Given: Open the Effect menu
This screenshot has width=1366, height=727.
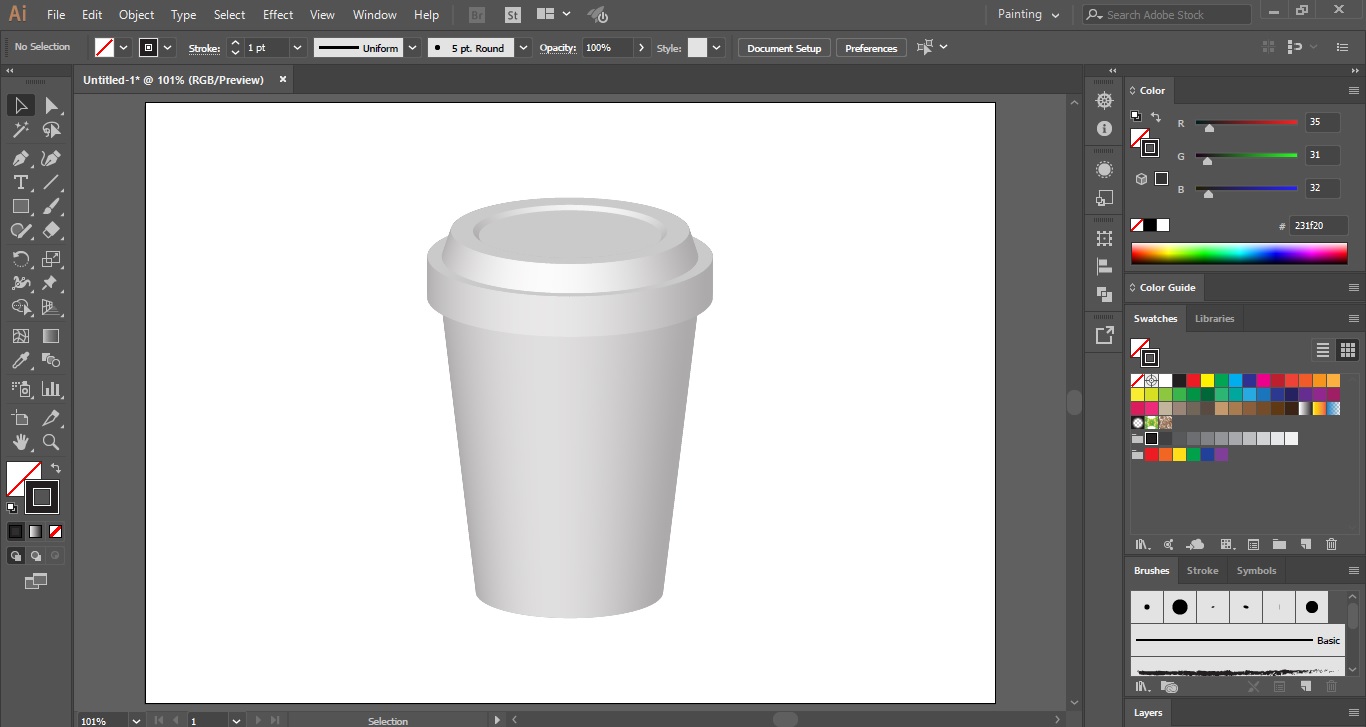Looking at the screenshot, I should 277,14.
